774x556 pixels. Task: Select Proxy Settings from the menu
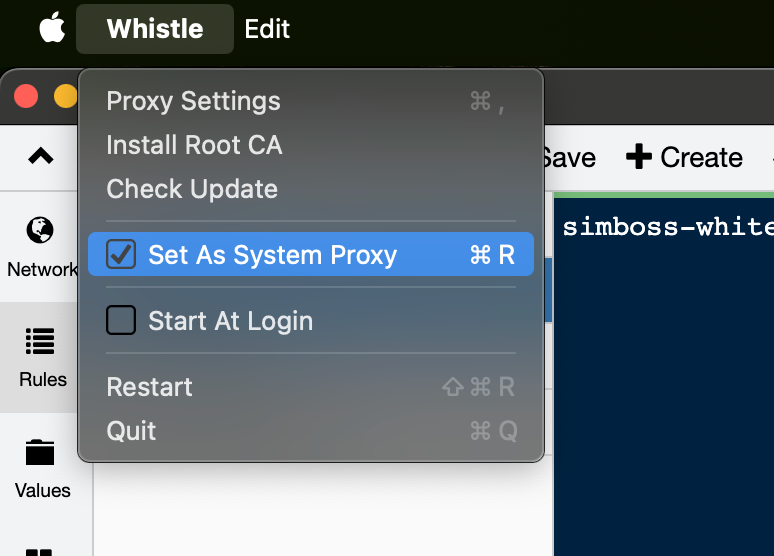coord(193,101)
